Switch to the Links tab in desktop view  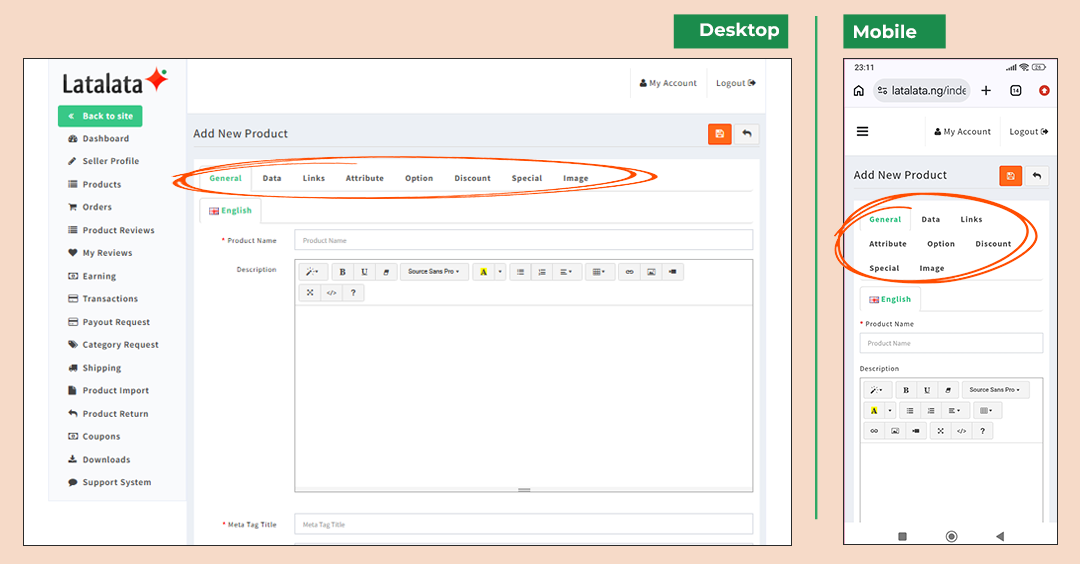[313, 178]
